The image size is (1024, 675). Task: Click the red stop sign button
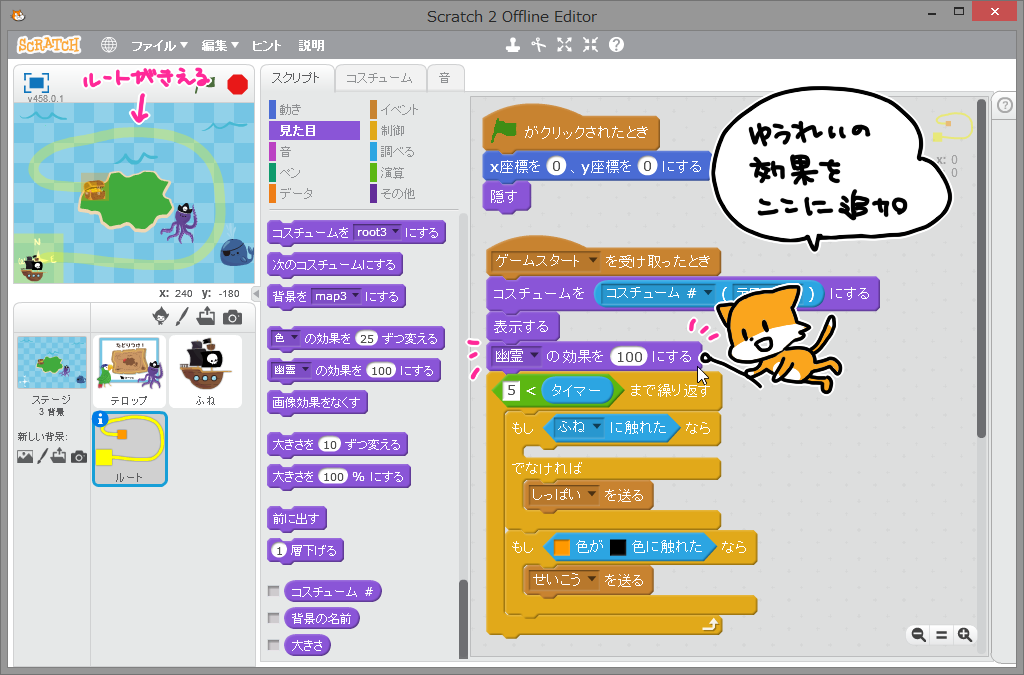coord(238,84)
